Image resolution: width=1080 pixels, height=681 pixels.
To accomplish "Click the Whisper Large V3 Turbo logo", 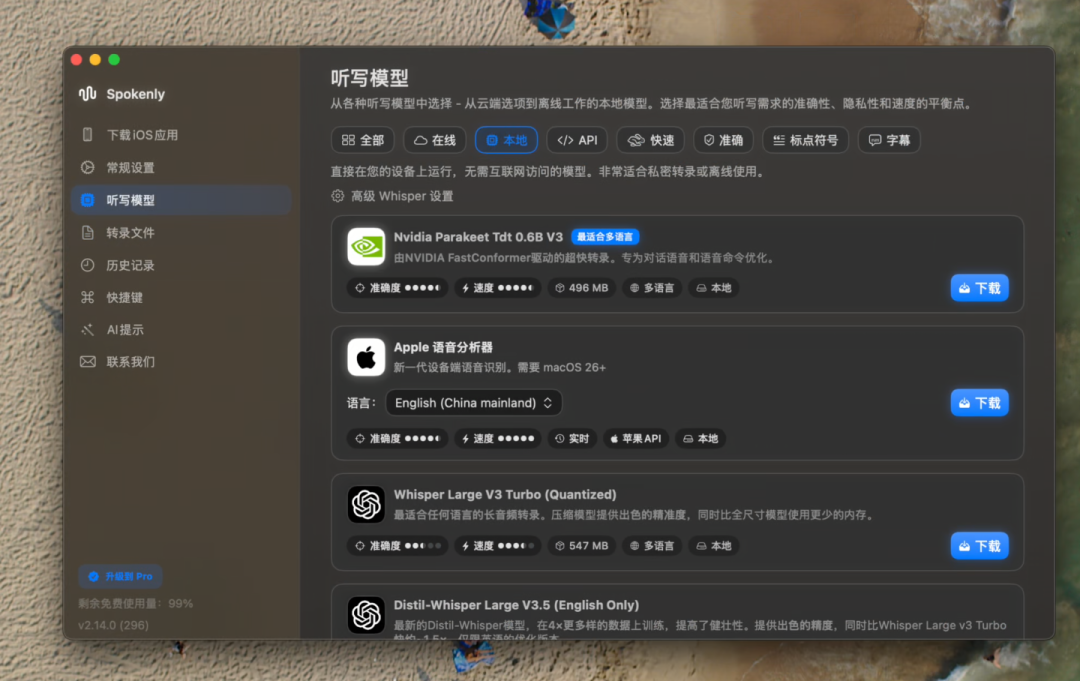I will 366,504.
